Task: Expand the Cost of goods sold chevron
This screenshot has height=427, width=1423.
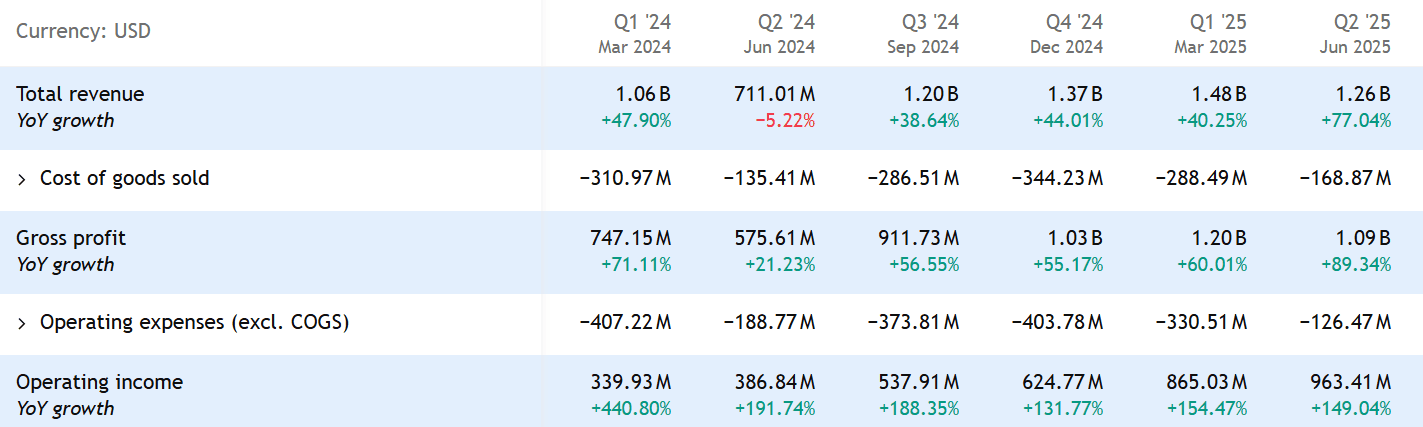Action: pos(22,179)
